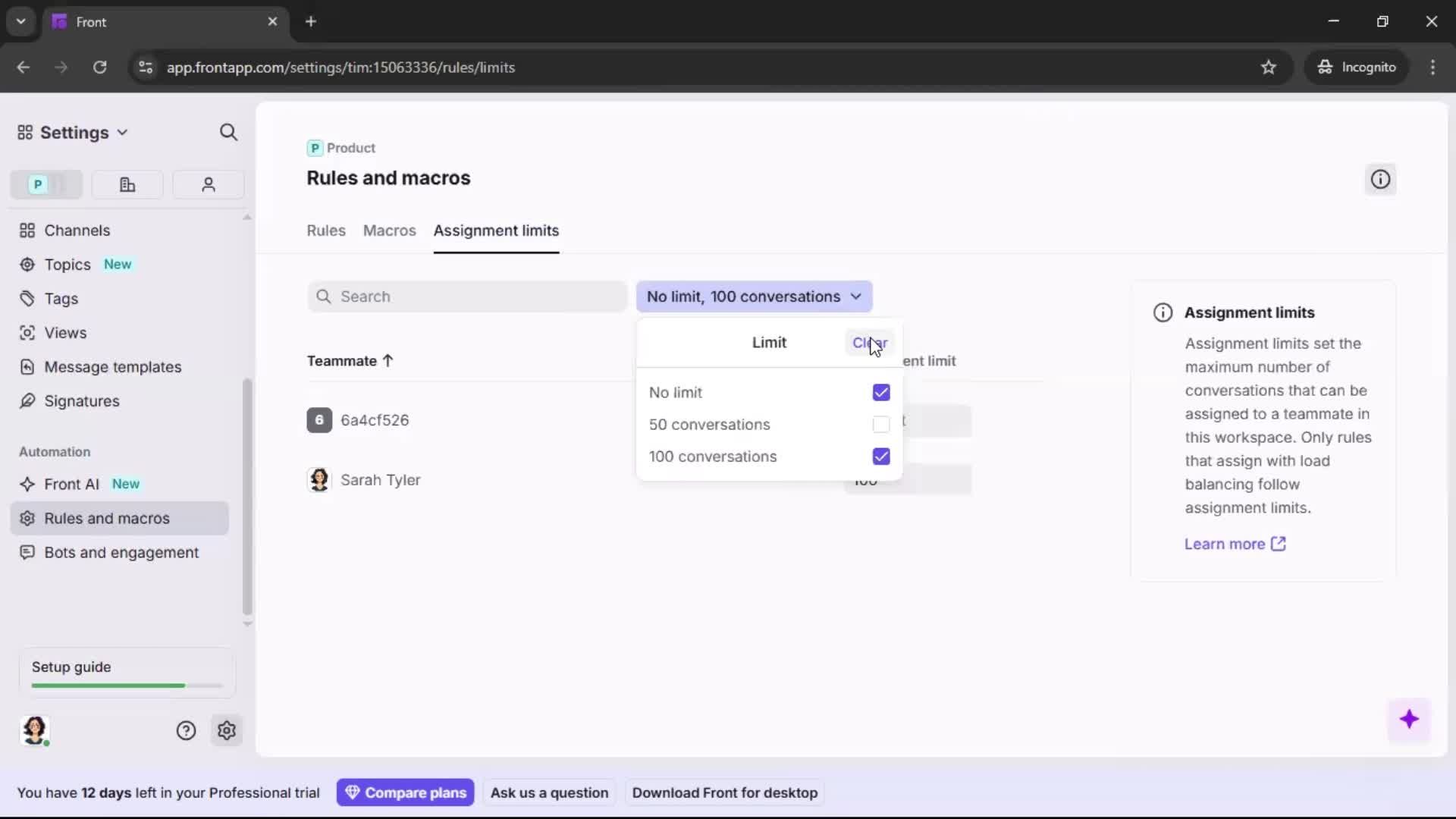
Task: Open Channels settings in sidebar
Action: point(76,231)
